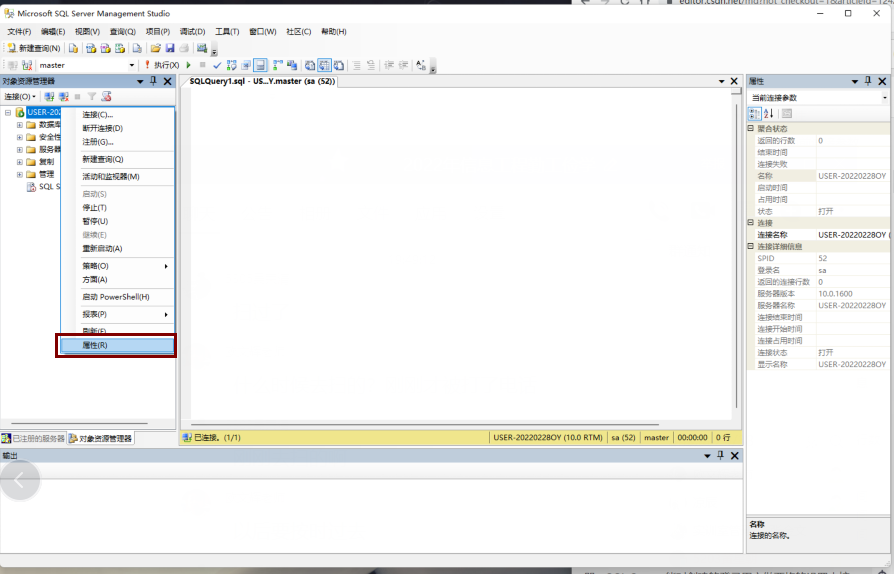The image size is (894, 574).
Task: Click the Object Explorer refresh icon
Action: [106, 96]
